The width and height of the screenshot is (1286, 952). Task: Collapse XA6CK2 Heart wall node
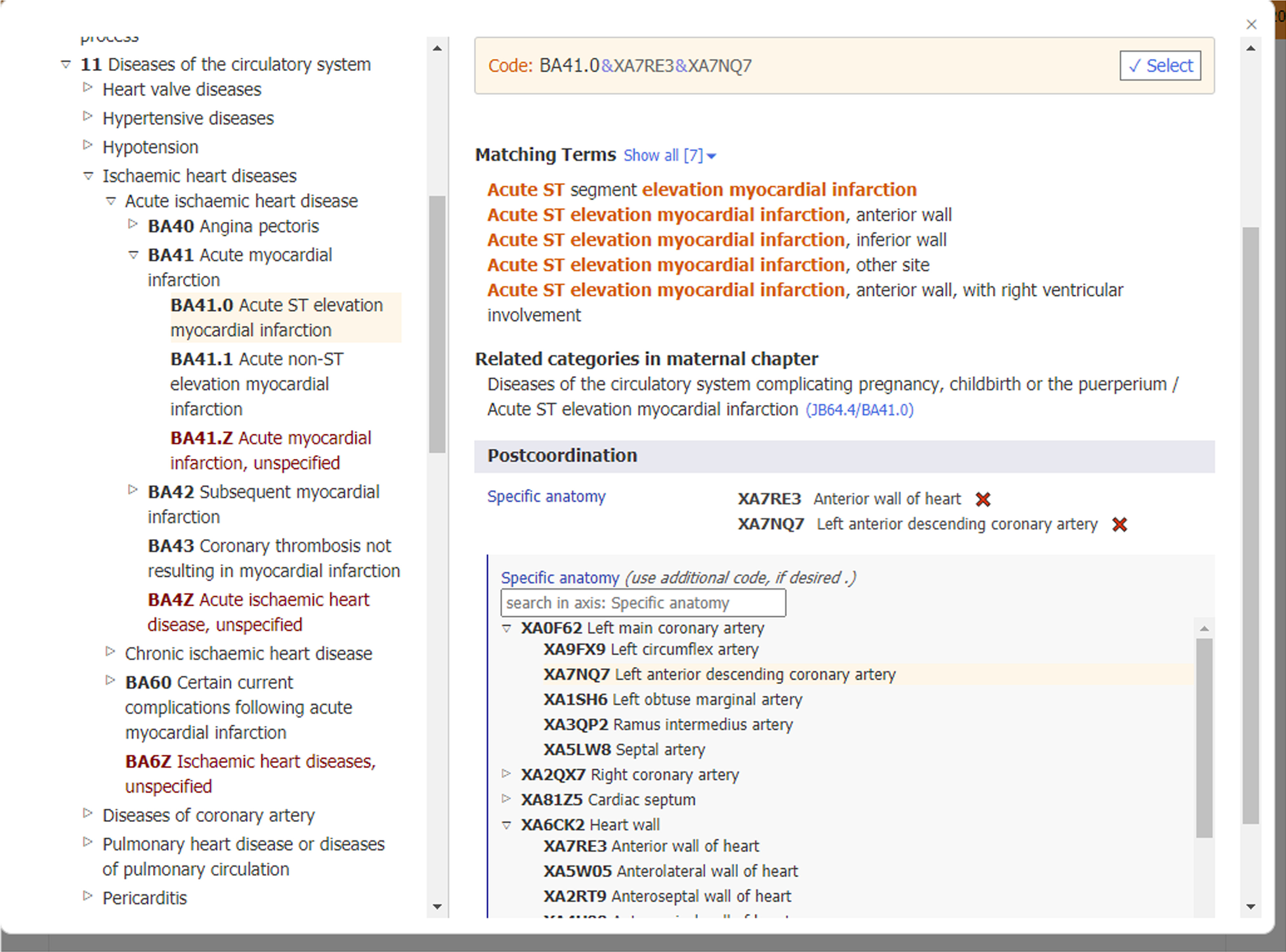(506, 825)
